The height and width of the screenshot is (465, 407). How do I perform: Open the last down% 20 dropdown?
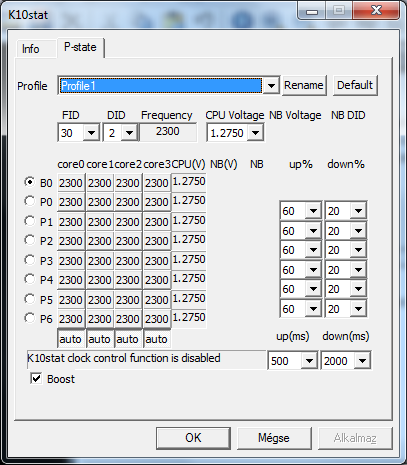point(358,309)
